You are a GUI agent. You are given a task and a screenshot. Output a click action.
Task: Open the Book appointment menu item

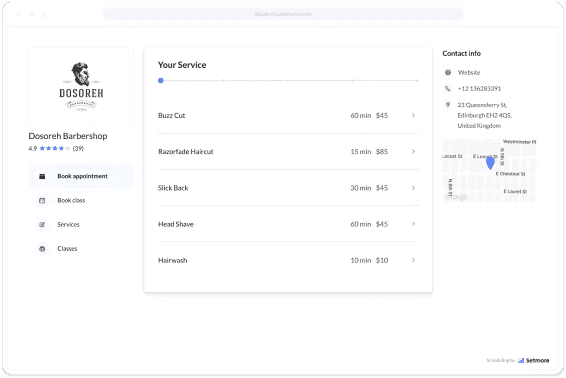(x=81, y=176)
